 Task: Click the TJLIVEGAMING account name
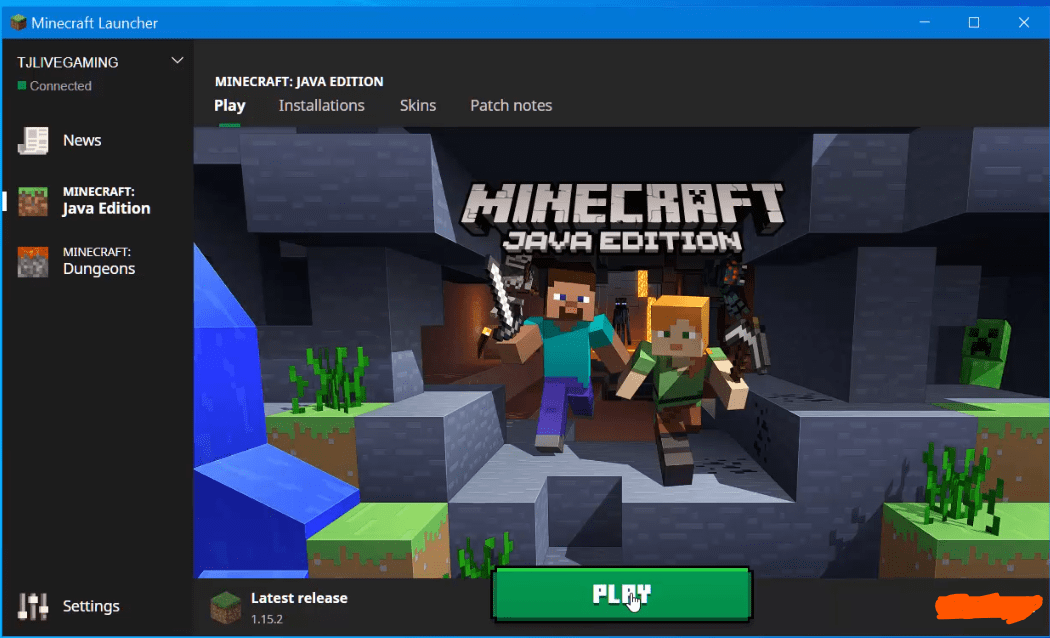click(68, 62)
